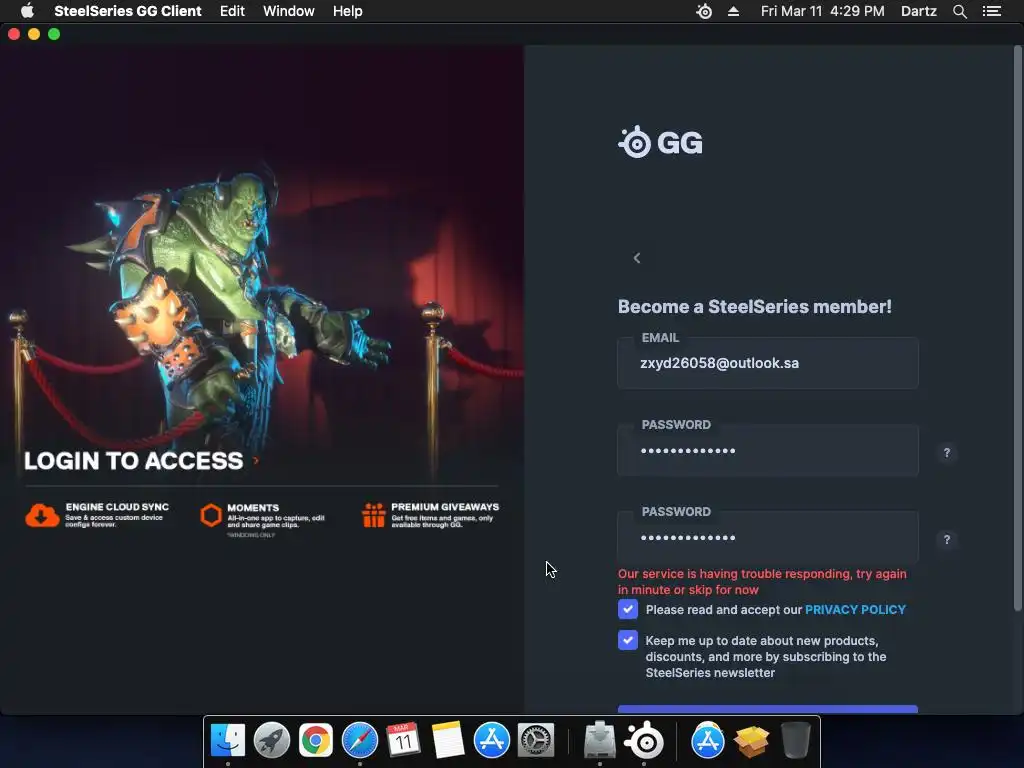The image size is (1024, 768).
Task: Click the first PASSWORD input field
Action: click(767, 450)
